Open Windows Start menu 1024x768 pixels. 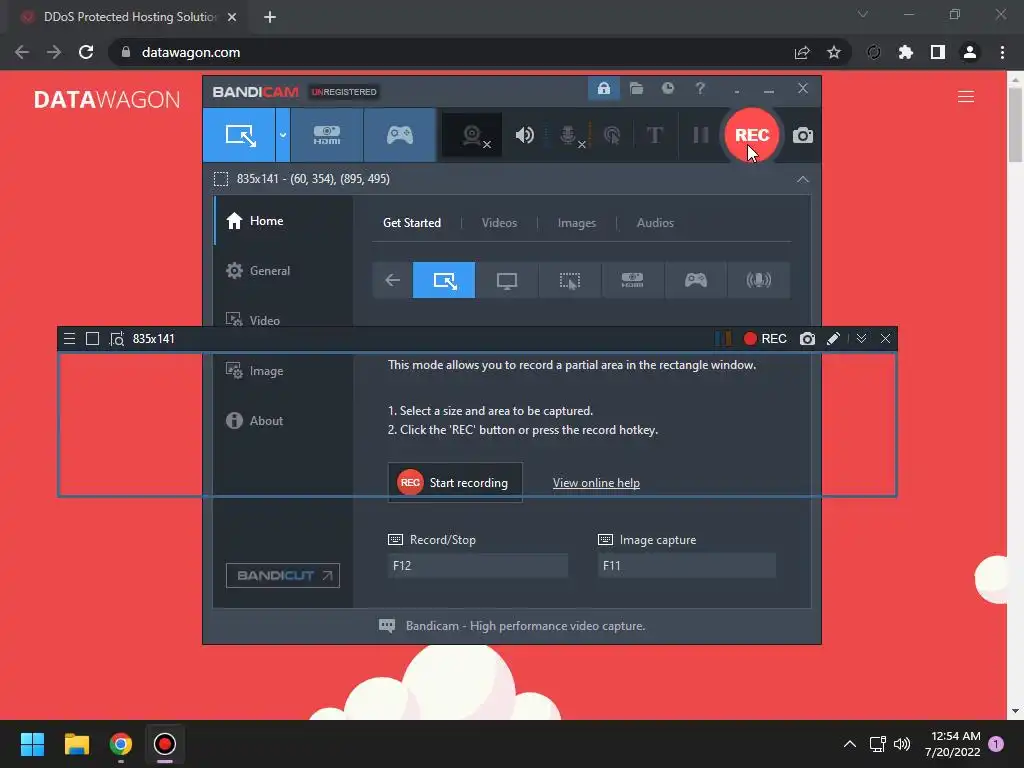[32, 744]
